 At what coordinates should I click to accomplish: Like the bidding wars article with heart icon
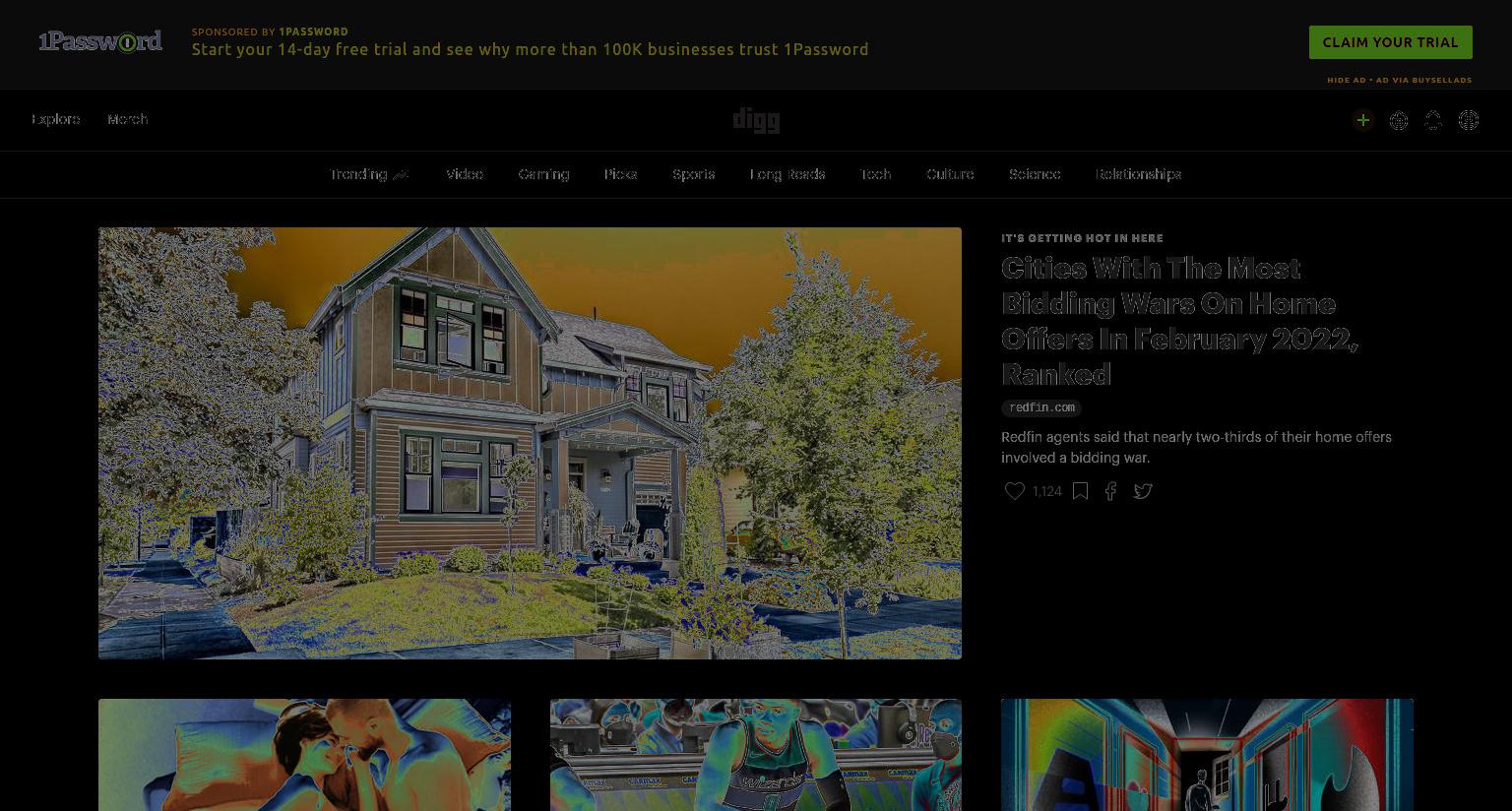pos(1015,490)
